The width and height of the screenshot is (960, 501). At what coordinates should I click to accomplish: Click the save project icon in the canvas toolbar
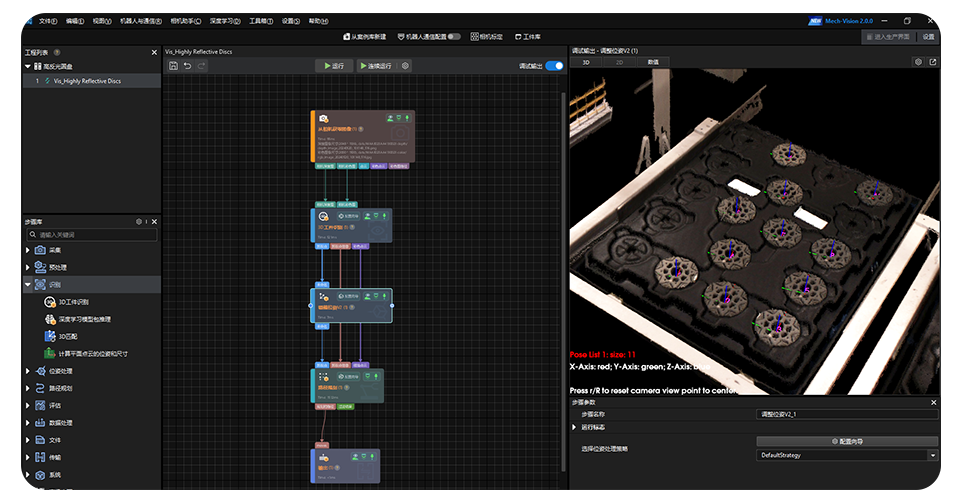coord(174,66)
